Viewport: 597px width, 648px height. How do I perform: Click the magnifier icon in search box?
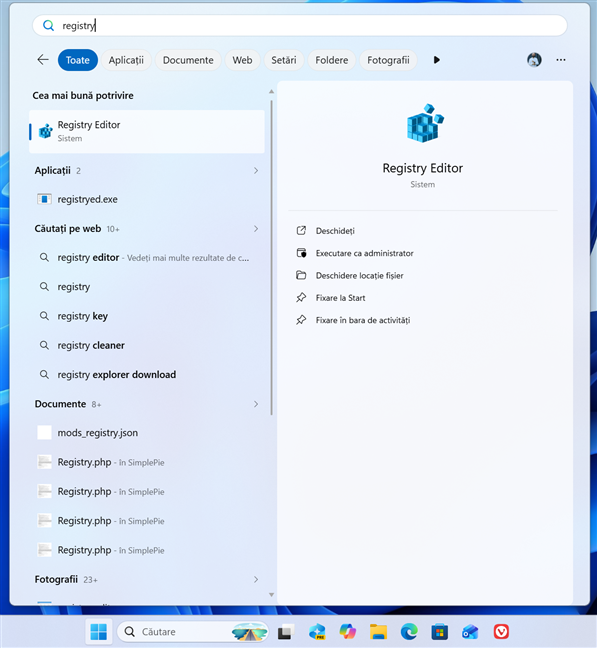(48, 26)
